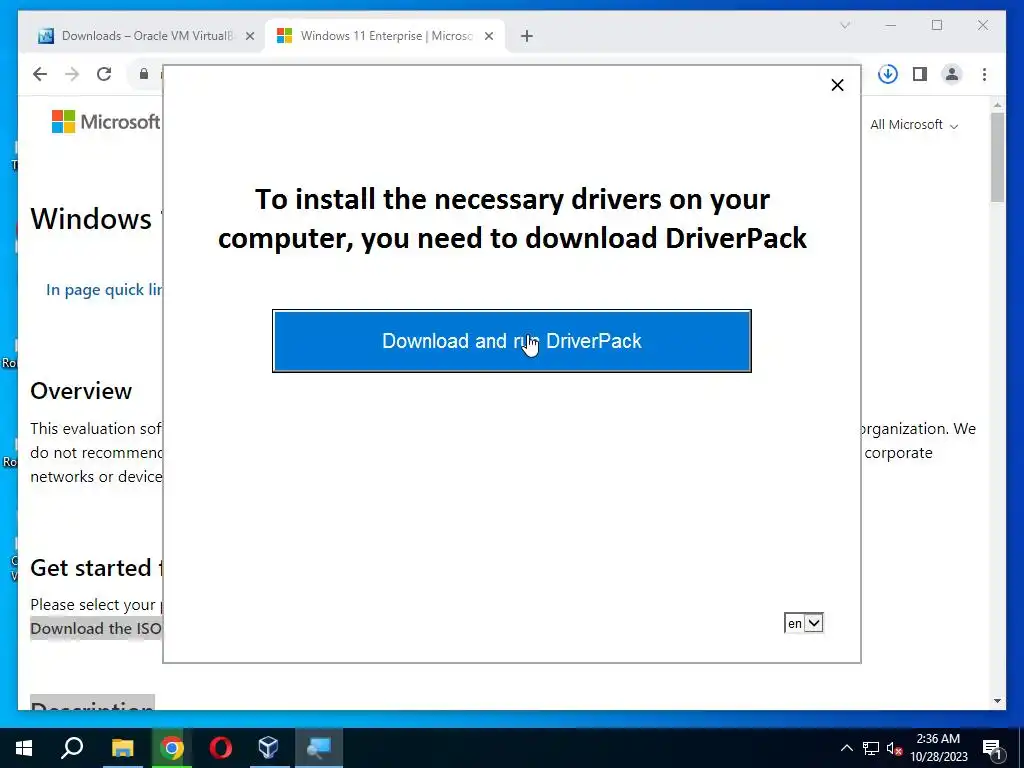
Task: Open File Explorer from taskbar
Action: click(122, 748)
